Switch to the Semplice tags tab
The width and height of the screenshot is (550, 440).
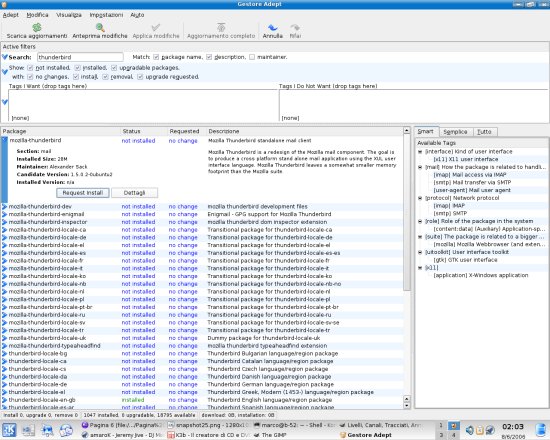tap(455, 132)
